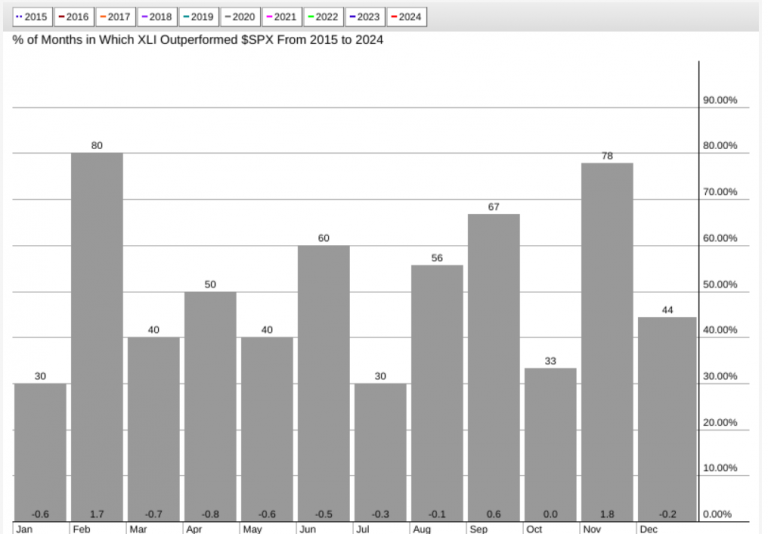Image resolution: width=768 pixels, height=534 pixels.
Task: Click the Oct bar labeled 33
Action: (551, 445)
